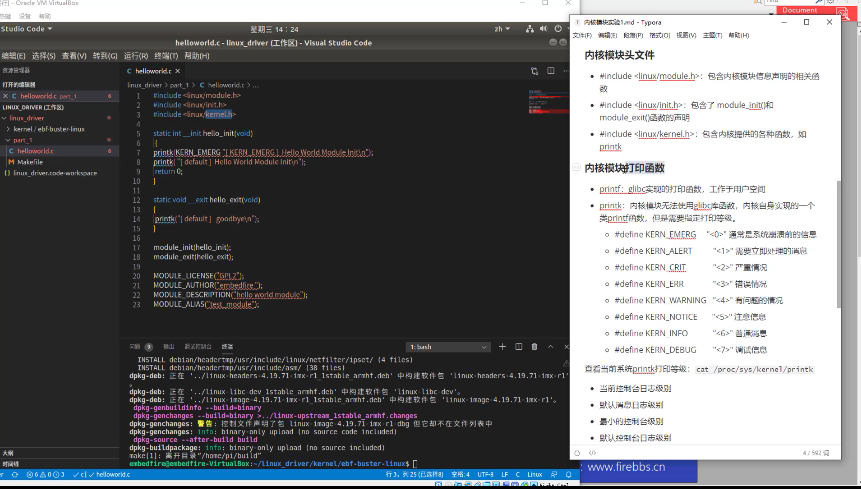
Task: Collapse the part_1 folder
Action: pyautogui.click(x=23, y=139)
